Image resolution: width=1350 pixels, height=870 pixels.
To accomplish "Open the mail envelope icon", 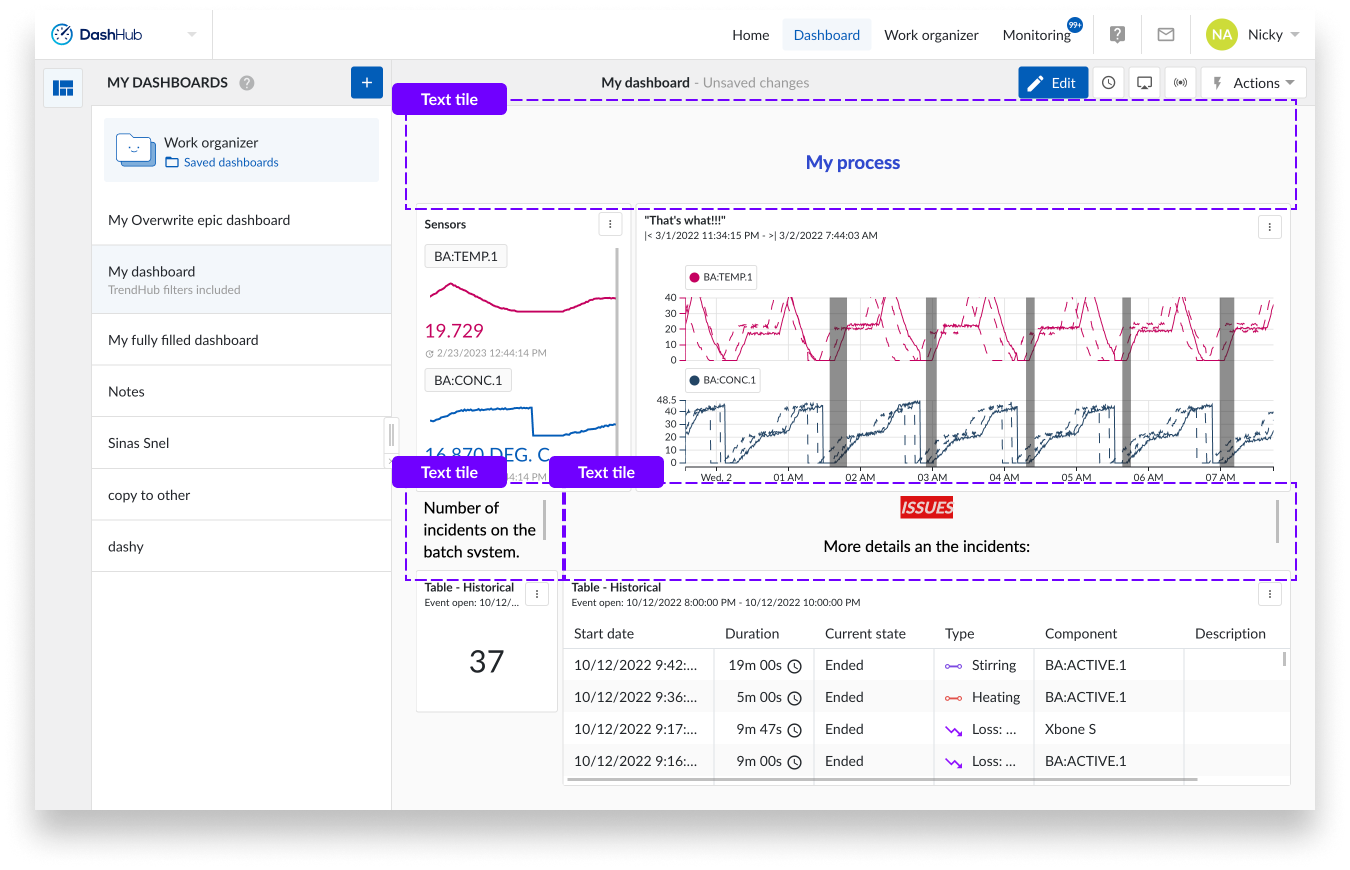I will pyautogui.click(x=1165, y=35).
